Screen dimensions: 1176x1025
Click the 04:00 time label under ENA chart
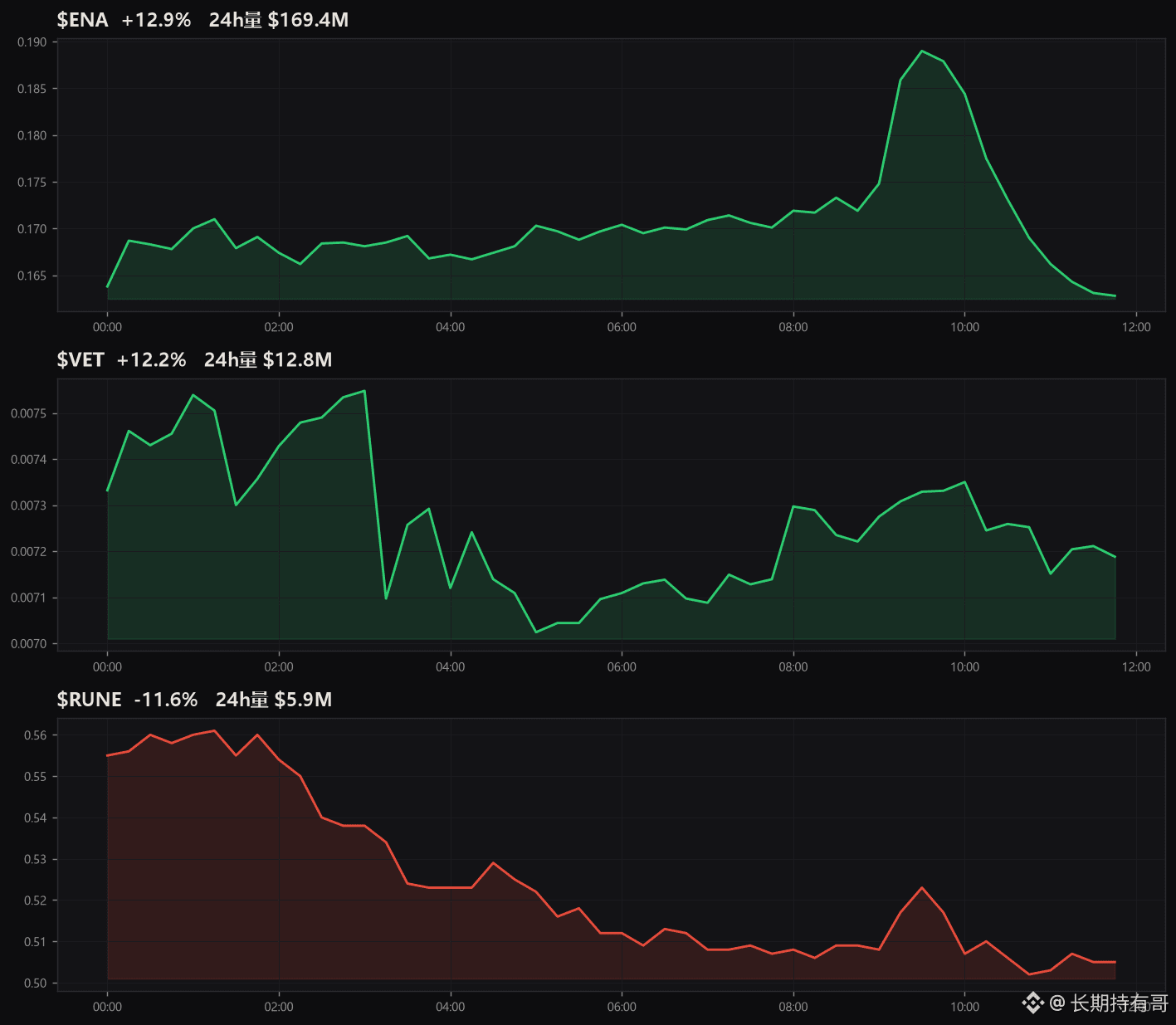[451, 327]
